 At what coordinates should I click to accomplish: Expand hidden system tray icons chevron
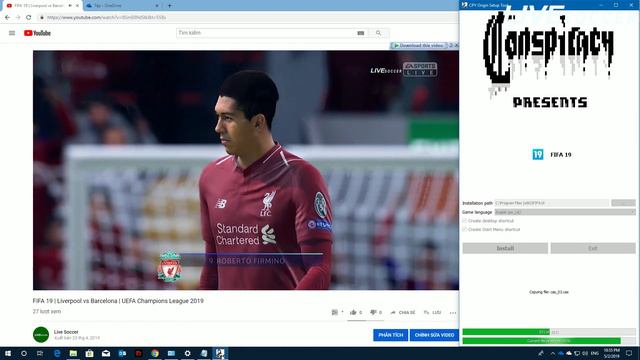(553, 353)
